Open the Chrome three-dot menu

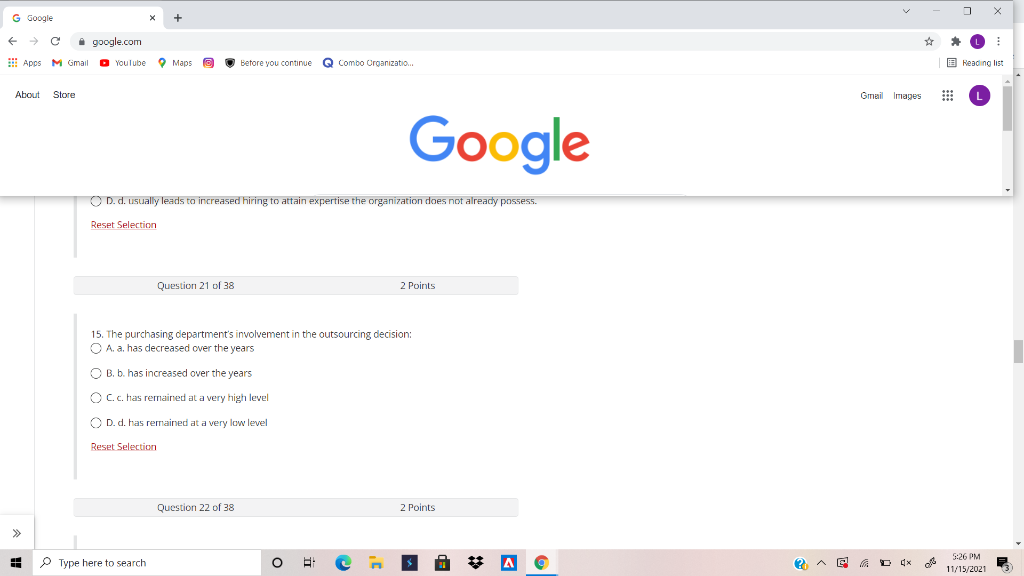click(x=997, y=41)
